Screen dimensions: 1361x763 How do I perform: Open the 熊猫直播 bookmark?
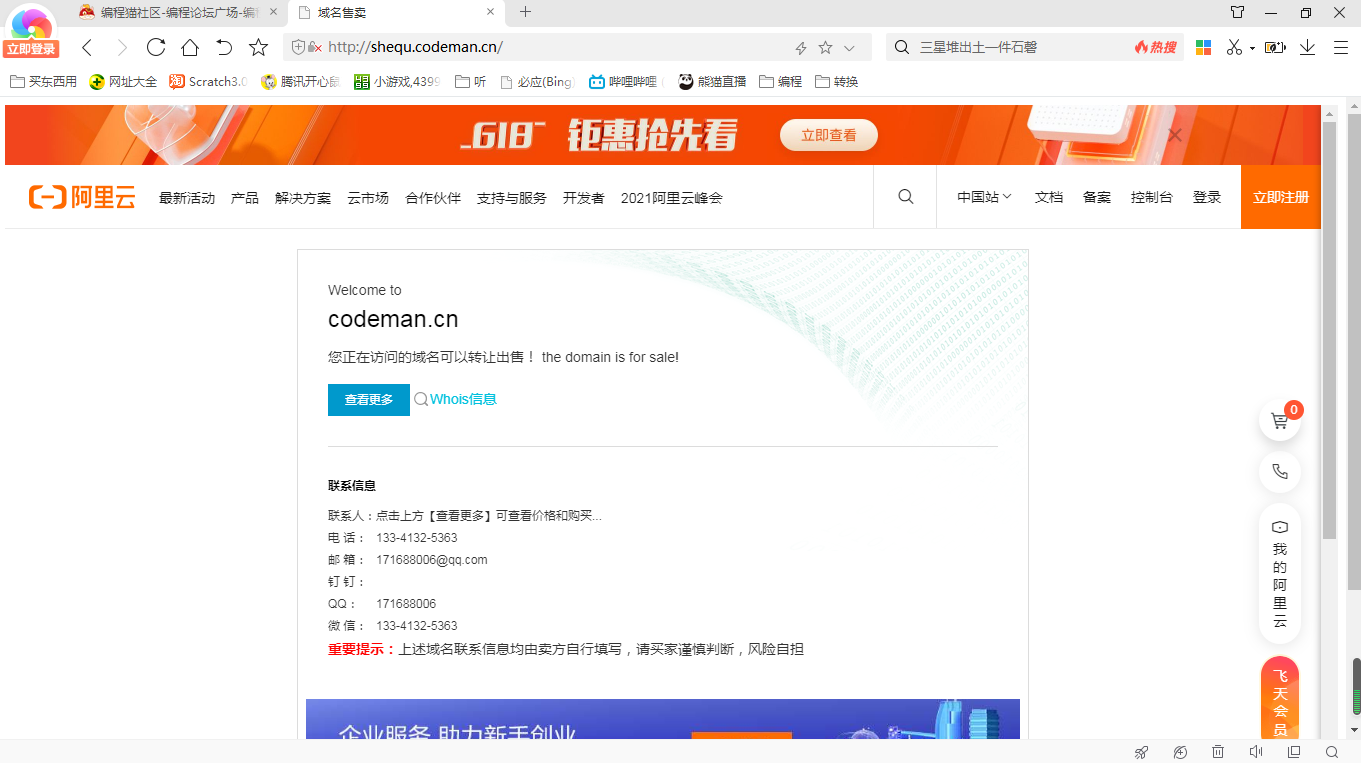click(712, 82)
